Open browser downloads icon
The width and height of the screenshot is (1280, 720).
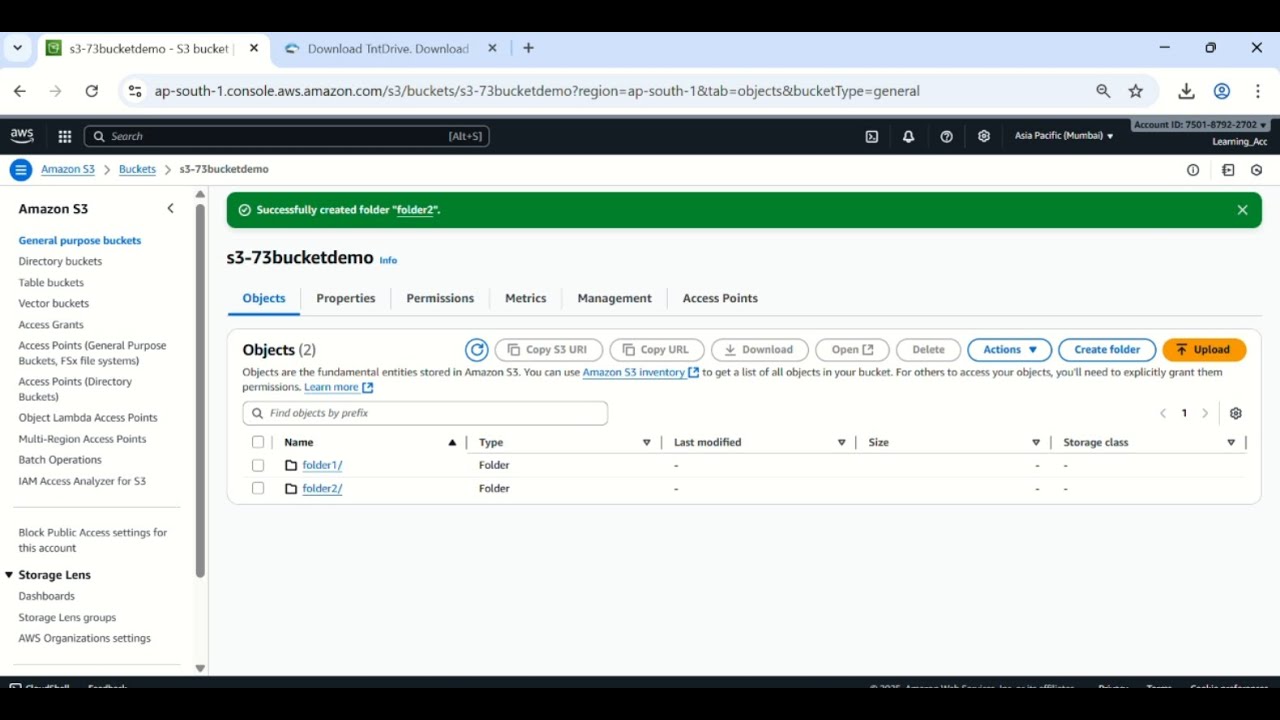click(1186, 91)
